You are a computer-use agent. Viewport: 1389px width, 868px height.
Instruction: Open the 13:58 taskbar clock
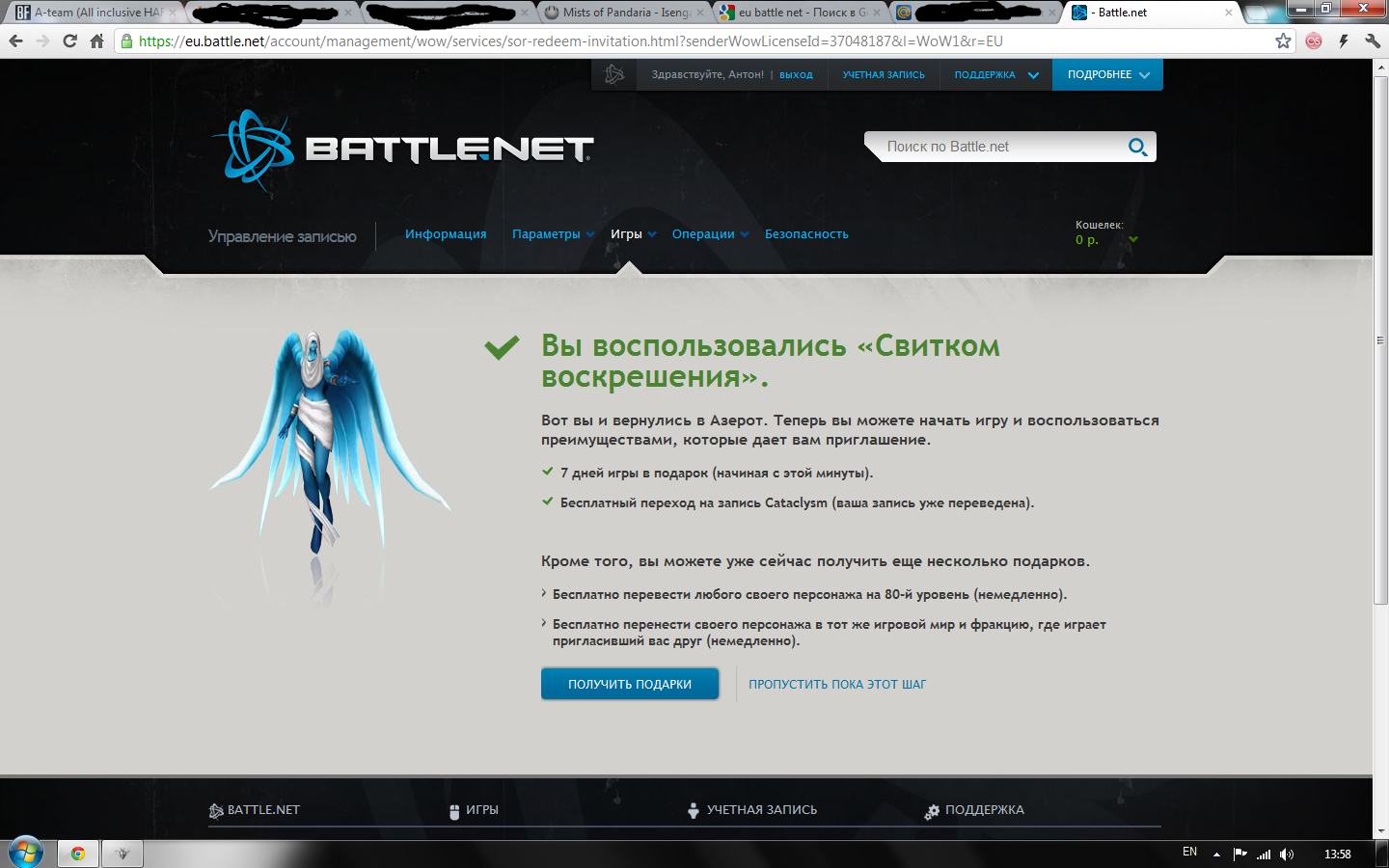[1338, 854]
